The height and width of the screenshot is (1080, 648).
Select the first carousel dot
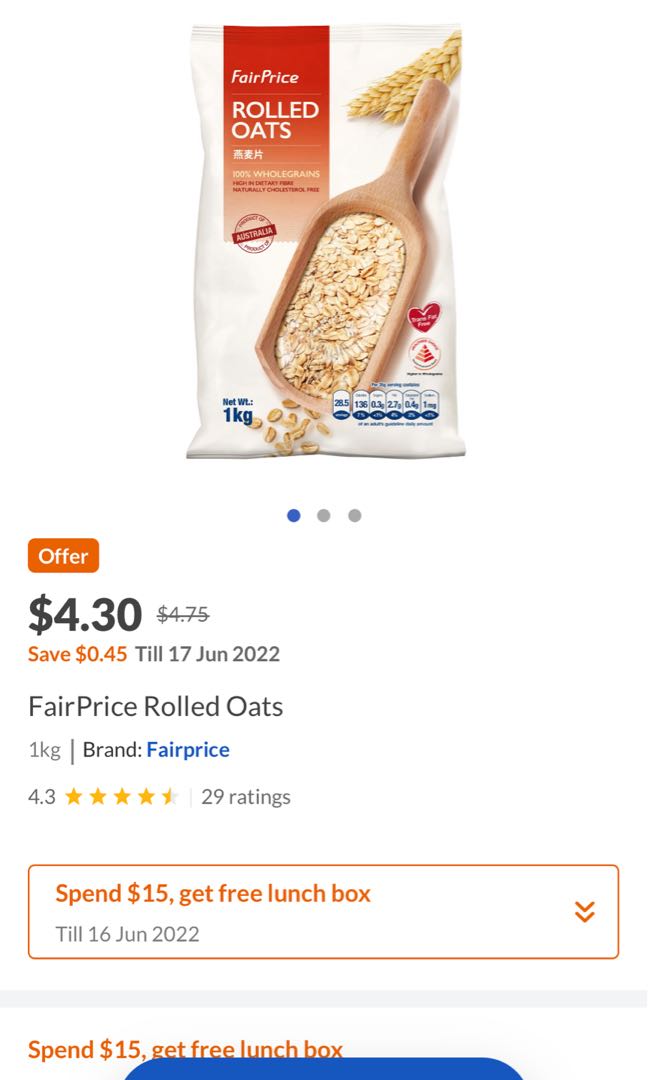pos(293,514)
